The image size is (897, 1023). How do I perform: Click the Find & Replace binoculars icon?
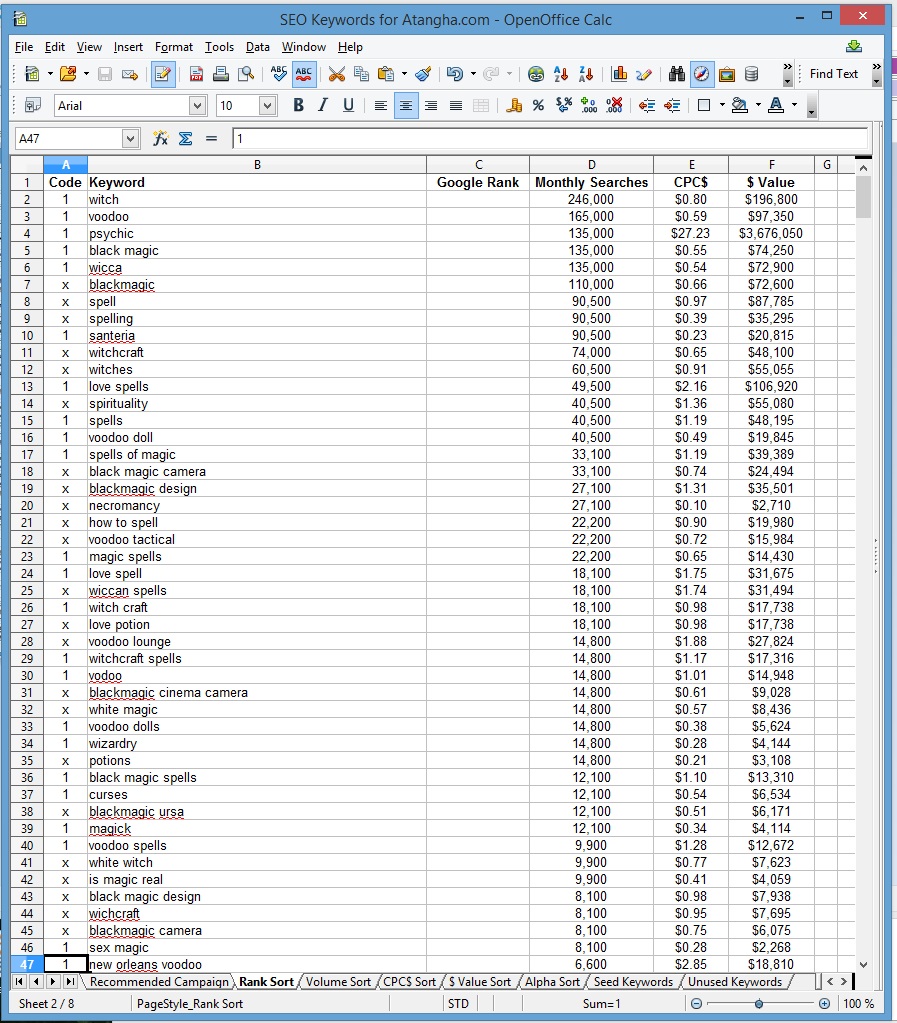(677, 74)
